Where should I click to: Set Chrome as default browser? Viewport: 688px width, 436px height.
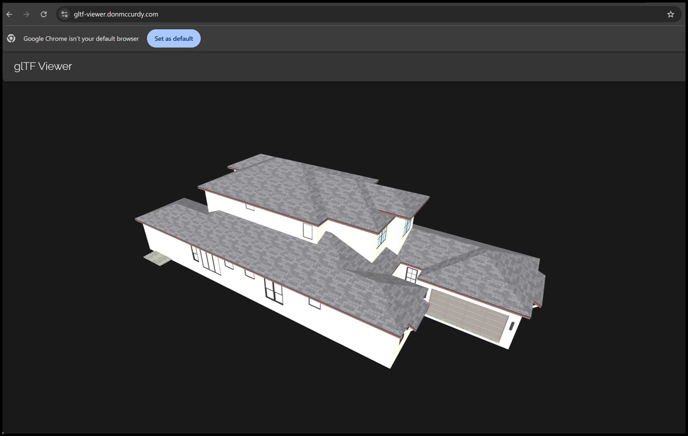[174, 39]
